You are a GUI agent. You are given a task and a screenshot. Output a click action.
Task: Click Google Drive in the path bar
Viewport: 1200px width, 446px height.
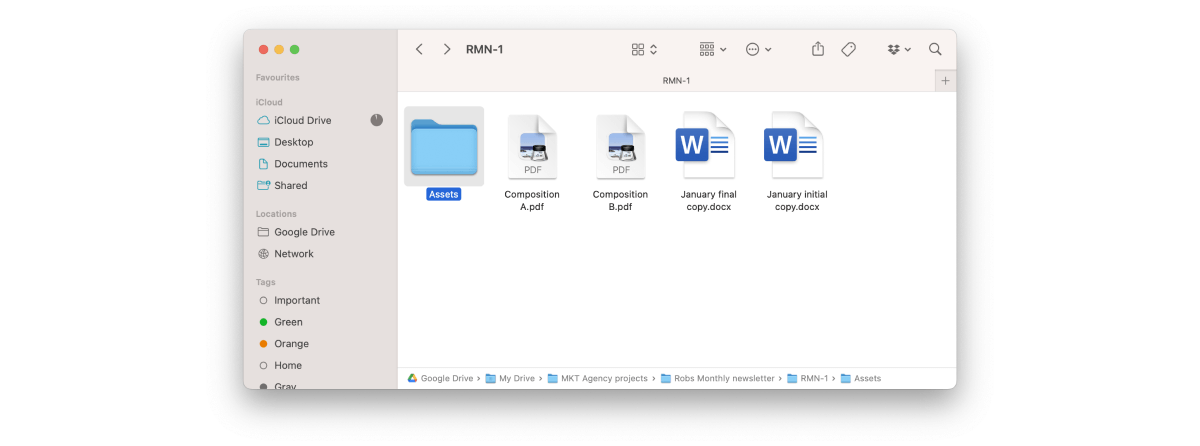coord(440,379)
